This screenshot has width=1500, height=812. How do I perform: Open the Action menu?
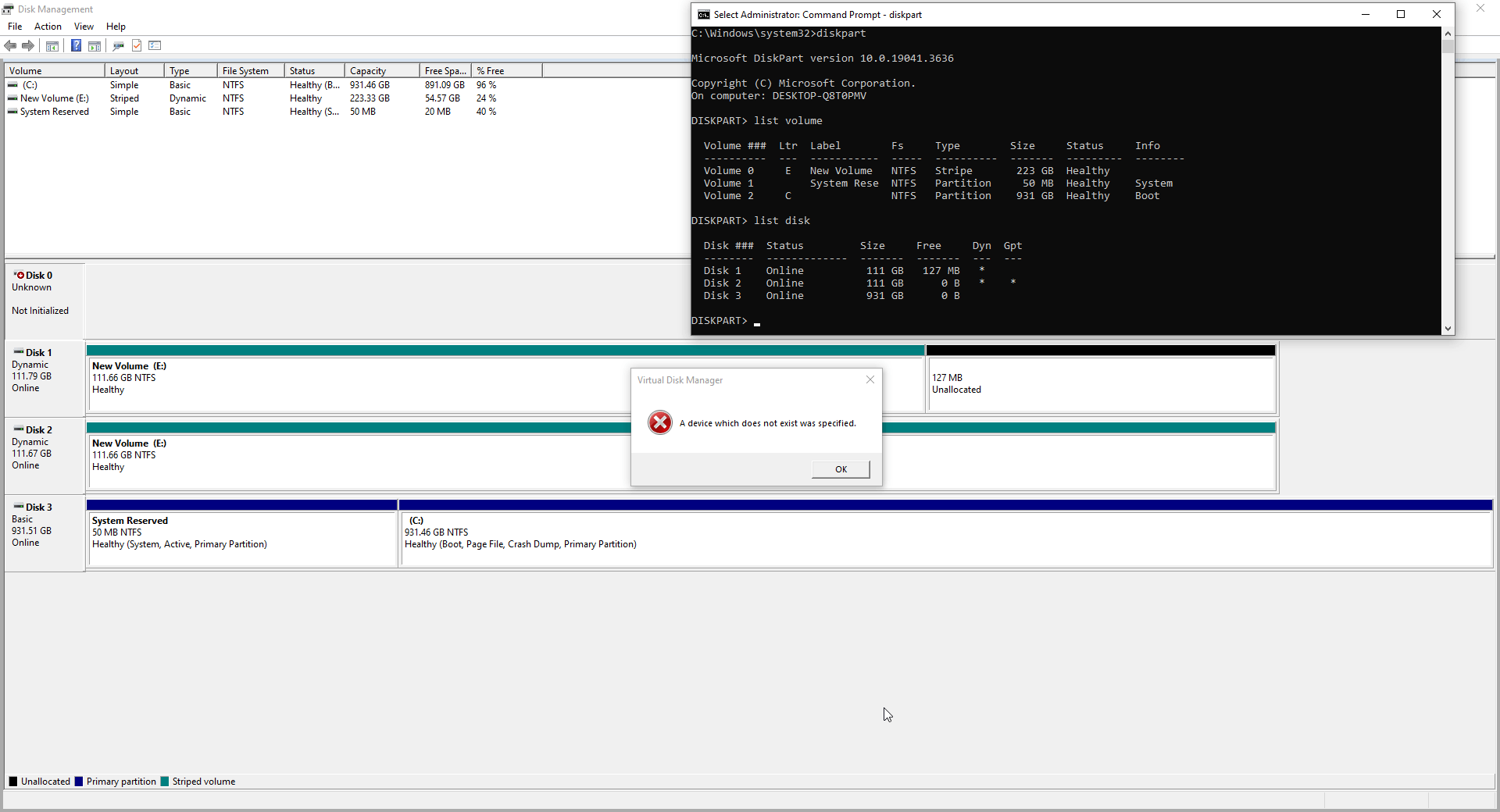[48, 27]
